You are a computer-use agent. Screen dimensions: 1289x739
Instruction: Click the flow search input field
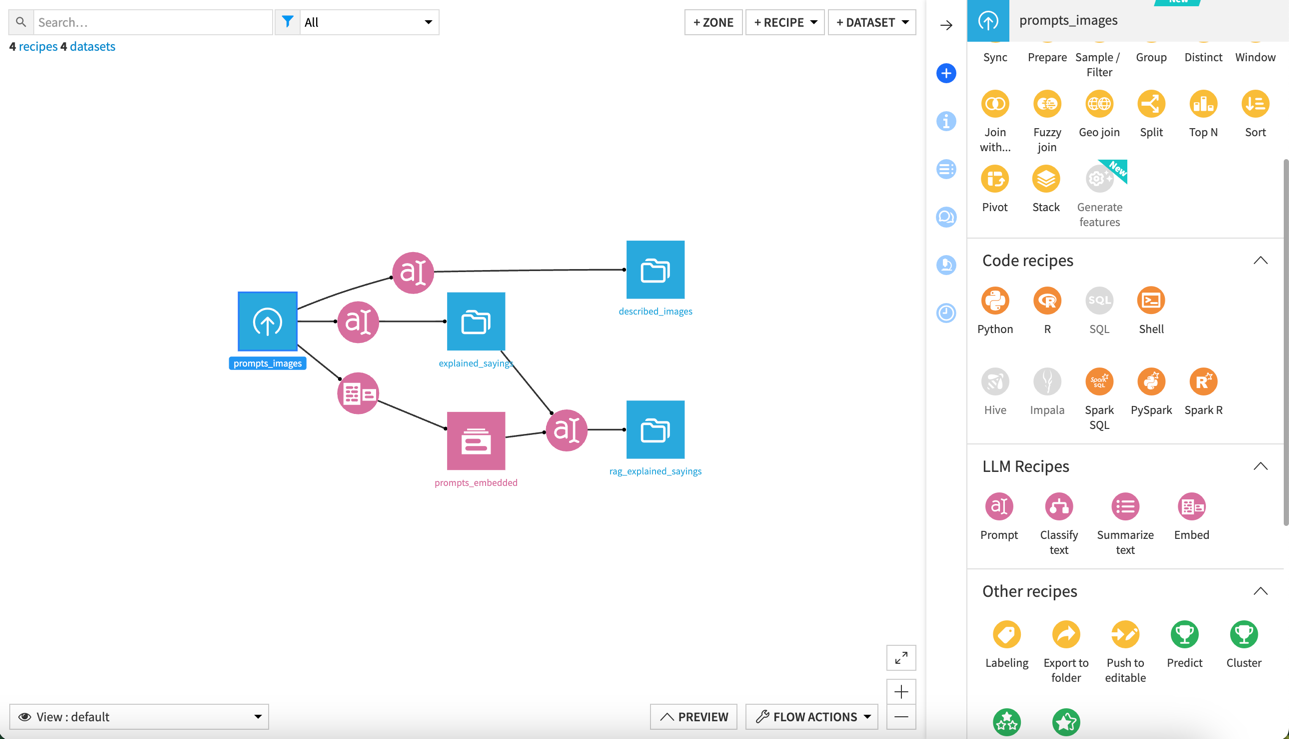[x=152, y=22]
